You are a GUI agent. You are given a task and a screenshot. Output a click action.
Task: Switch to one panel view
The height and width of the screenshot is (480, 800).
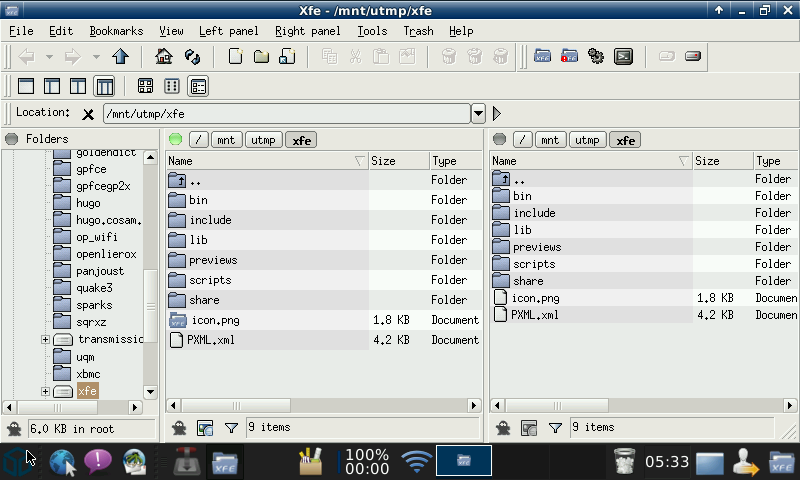point(26,86)
